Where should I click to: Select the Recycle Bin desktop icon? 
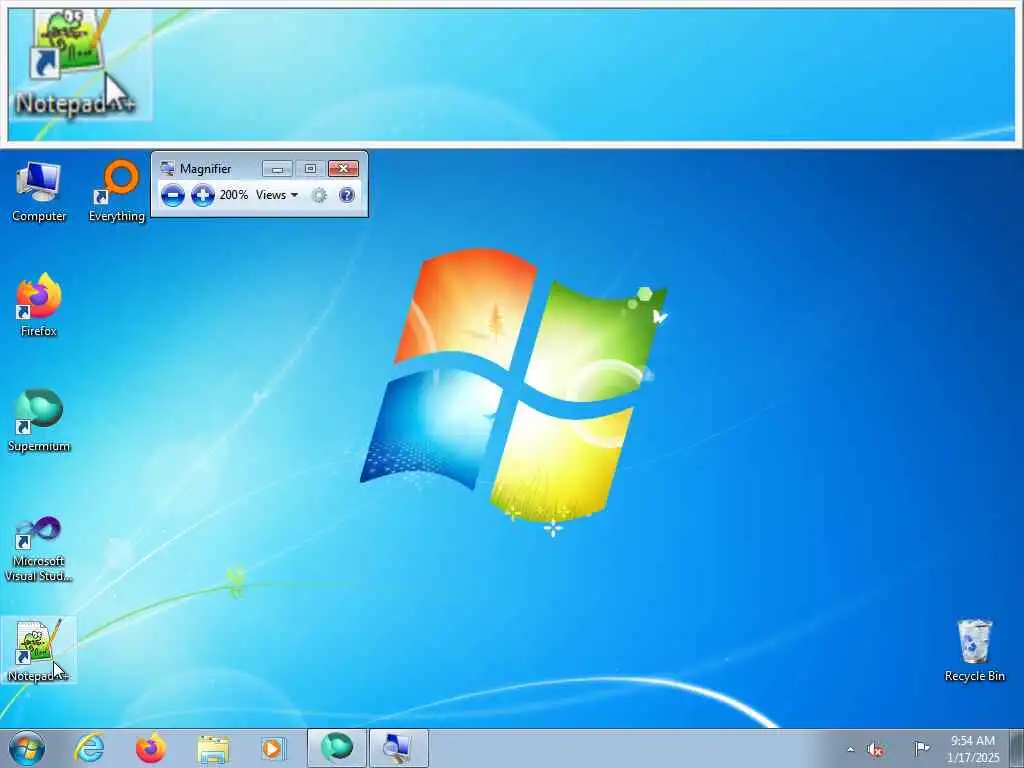coord(974,650)
